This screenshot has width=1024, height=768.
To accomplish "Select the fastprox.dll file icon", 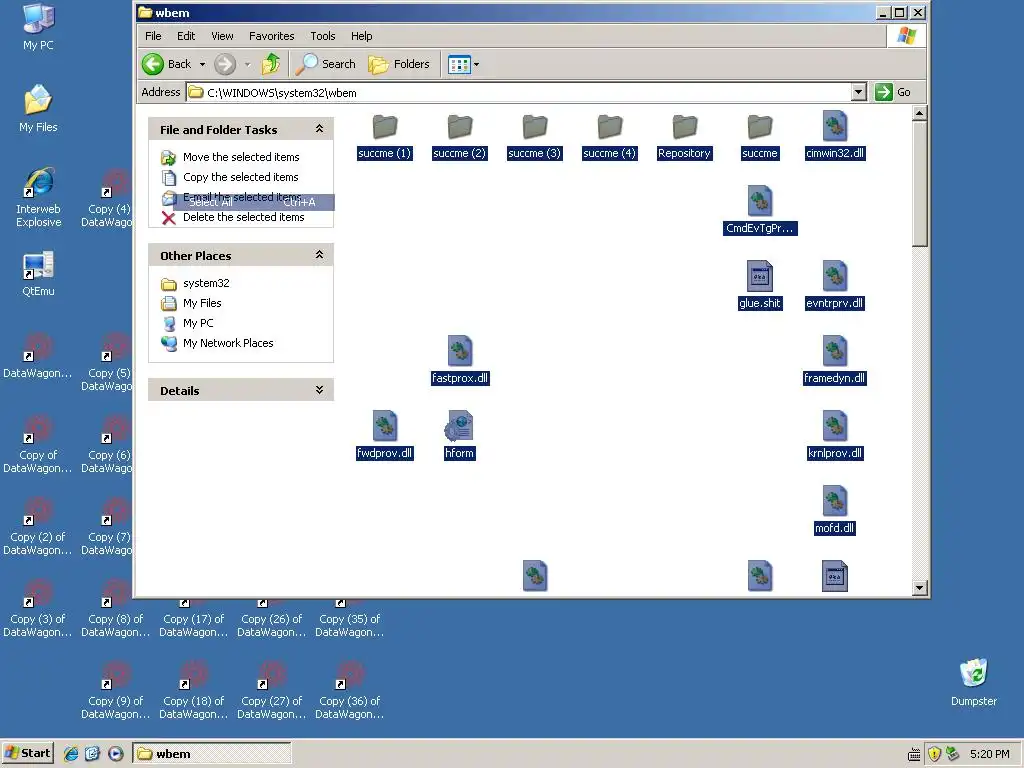I will pos(460,351).
